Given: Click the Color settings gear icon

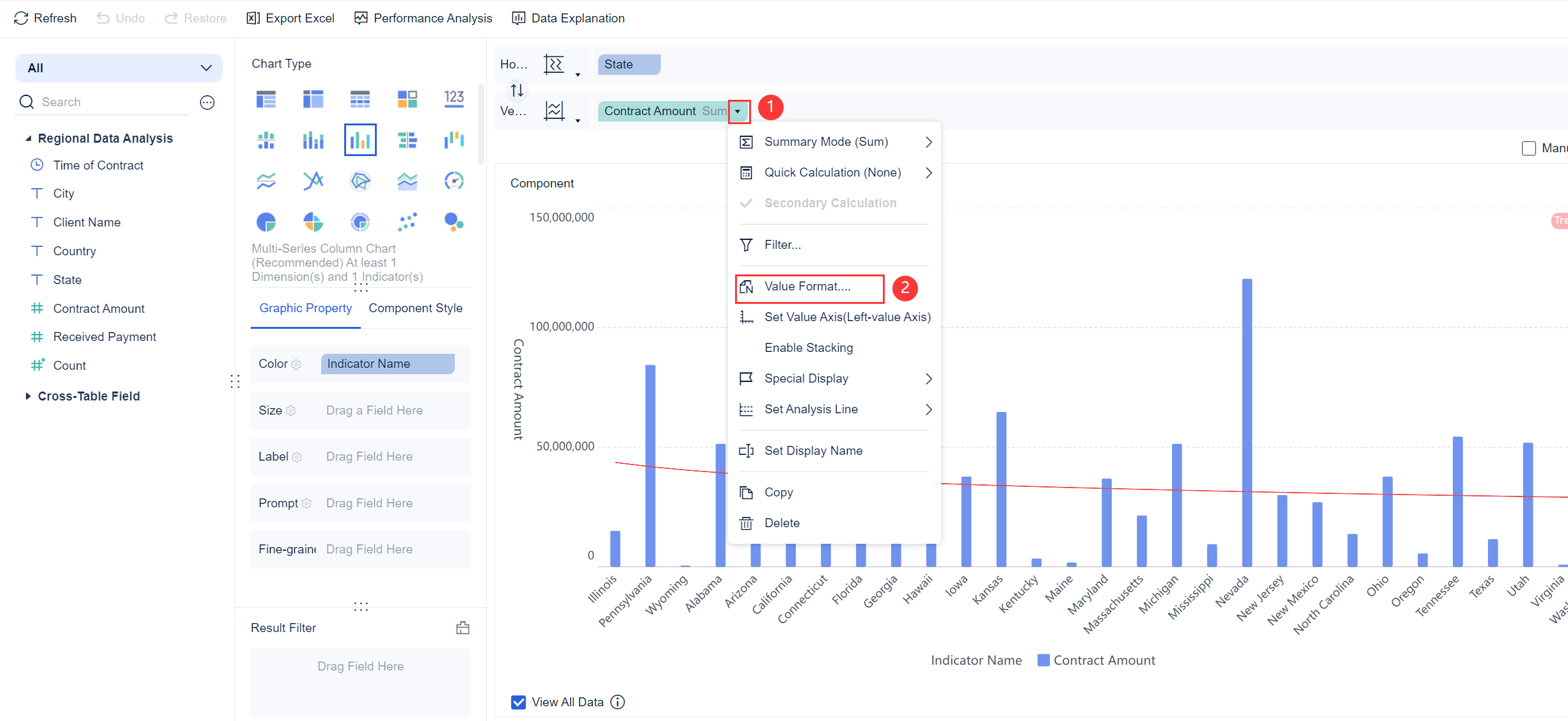Looking at the screenshot, I should tap(296, 365).
